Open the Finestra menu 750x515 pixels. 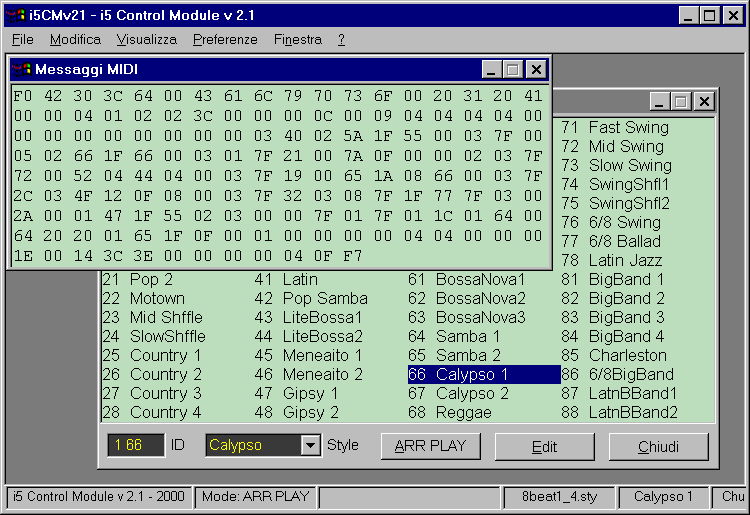coord(297,39)
